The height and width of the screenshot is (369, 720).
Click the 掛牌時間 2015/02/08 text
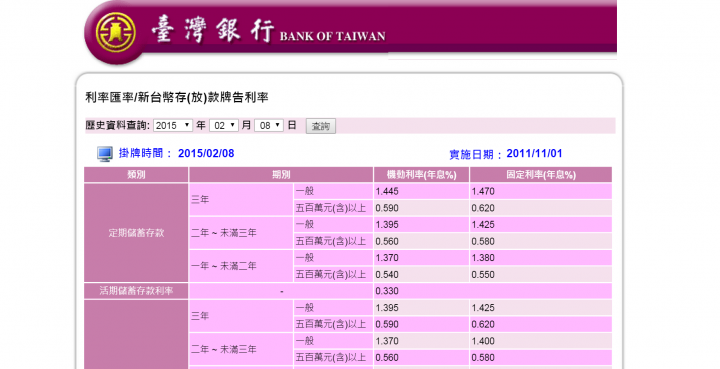176,153
